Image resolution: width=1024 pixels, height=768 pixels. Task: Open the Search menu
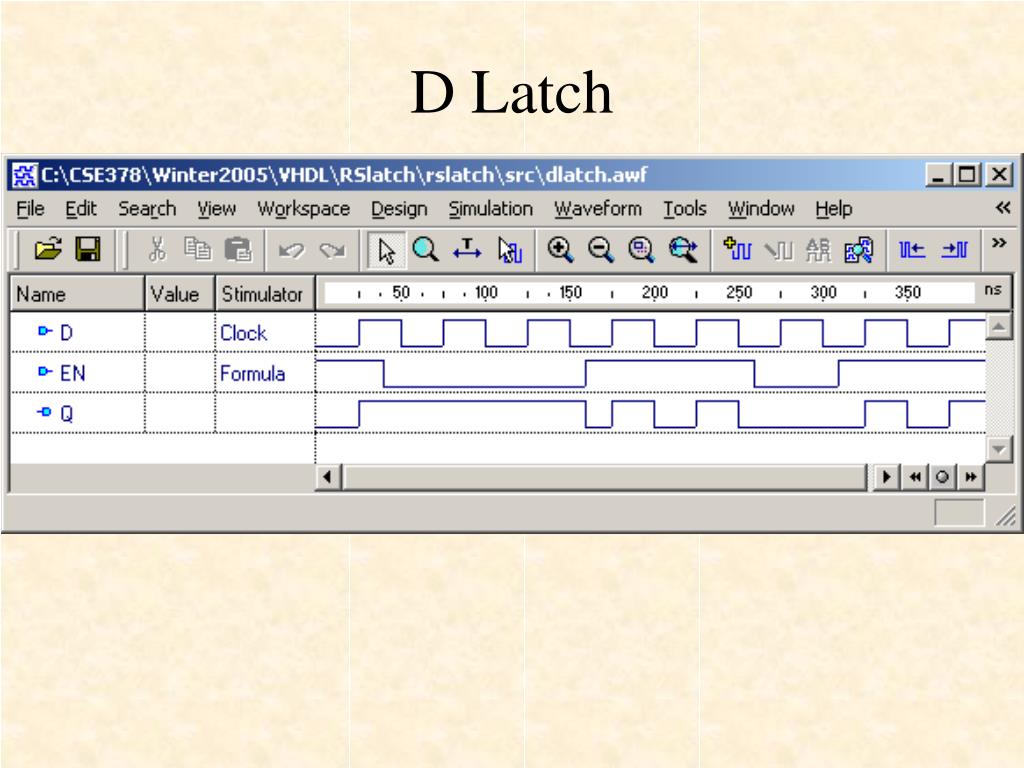point(147,209)
